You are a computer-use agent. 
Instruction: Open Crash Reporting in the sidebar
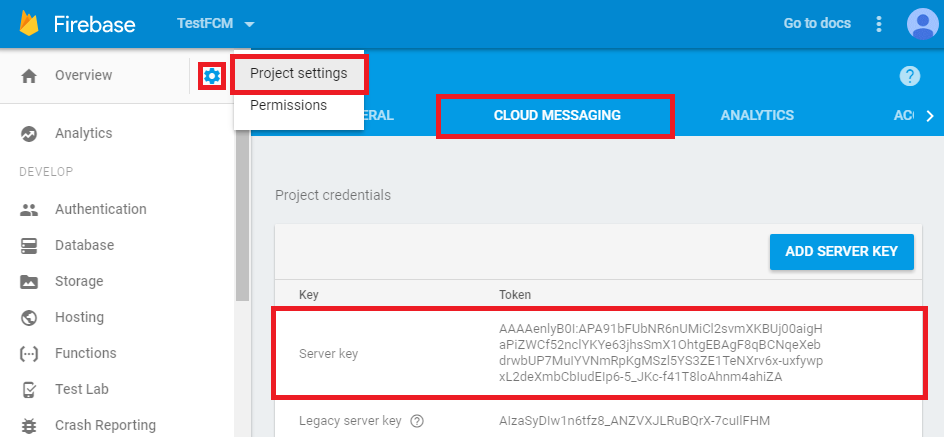tap(105, 425)
